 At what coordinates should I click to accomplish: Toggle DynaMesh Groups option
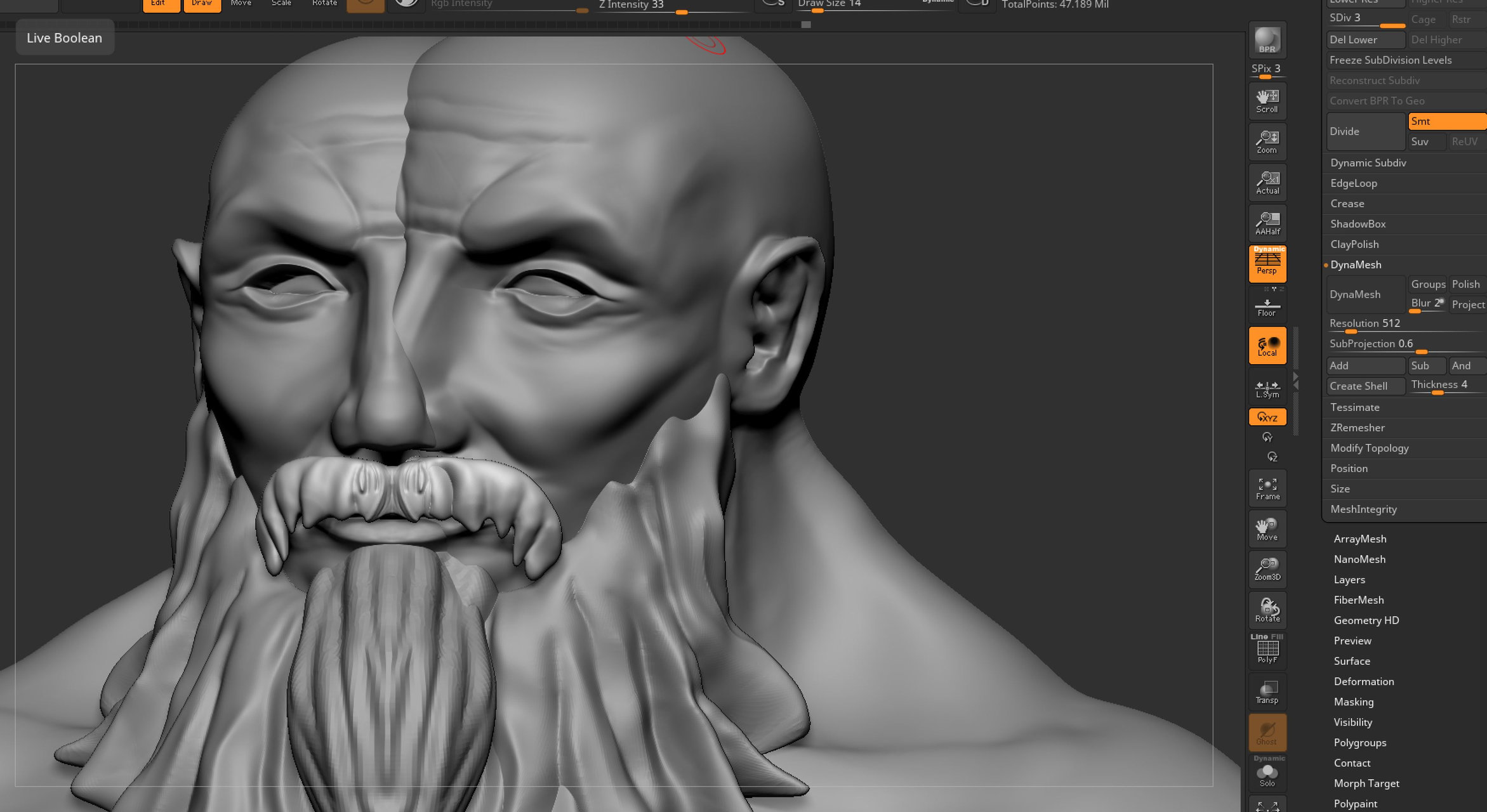[x=1427, y=284]
